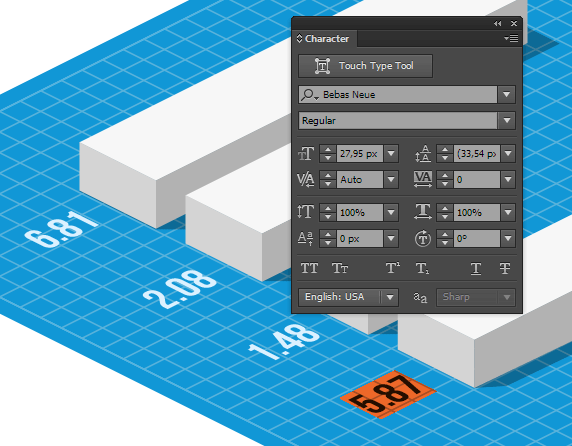Switch to the Character tab

pos(326,39)
